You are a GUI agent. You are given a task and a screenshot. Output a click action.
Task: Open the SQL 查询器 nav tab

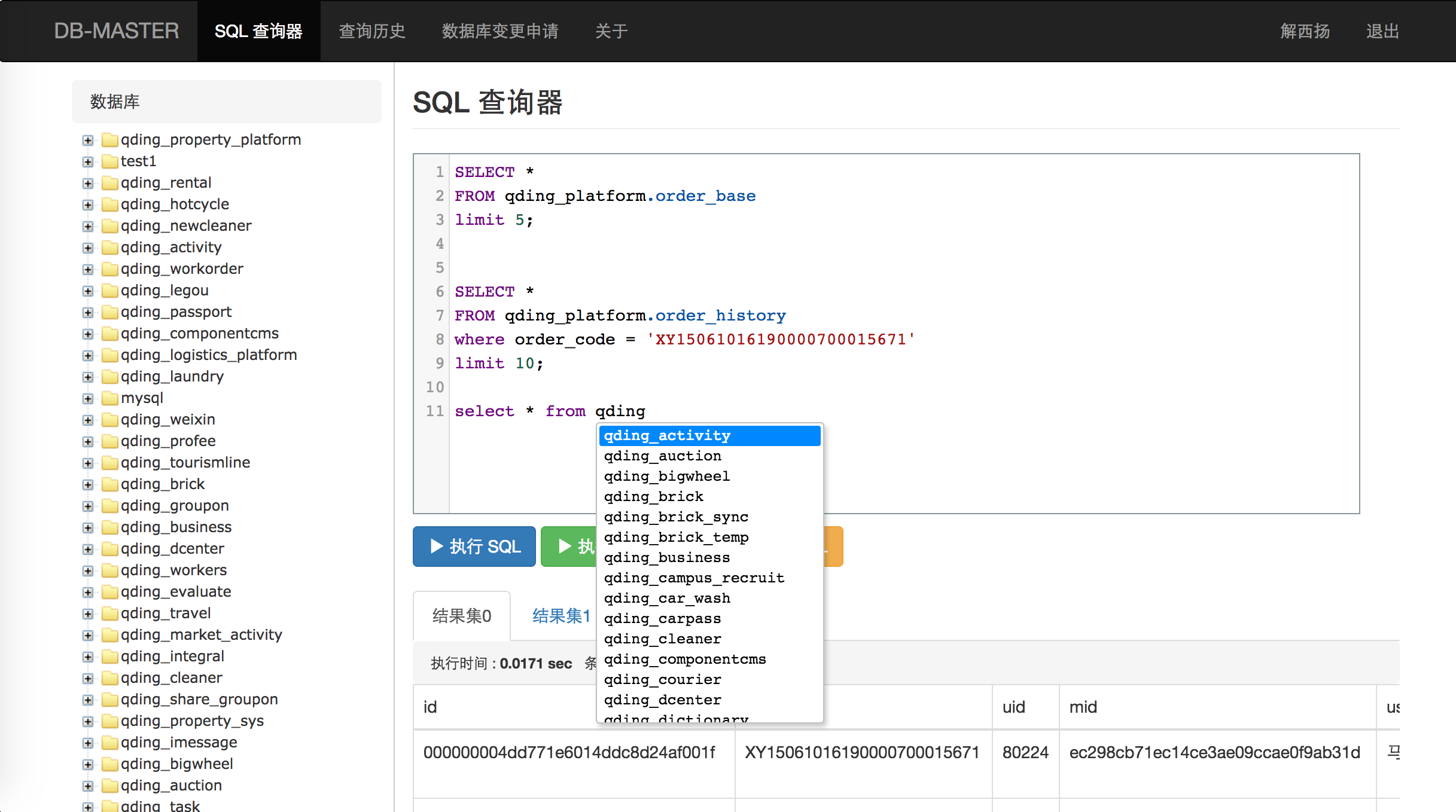(258, 31)
